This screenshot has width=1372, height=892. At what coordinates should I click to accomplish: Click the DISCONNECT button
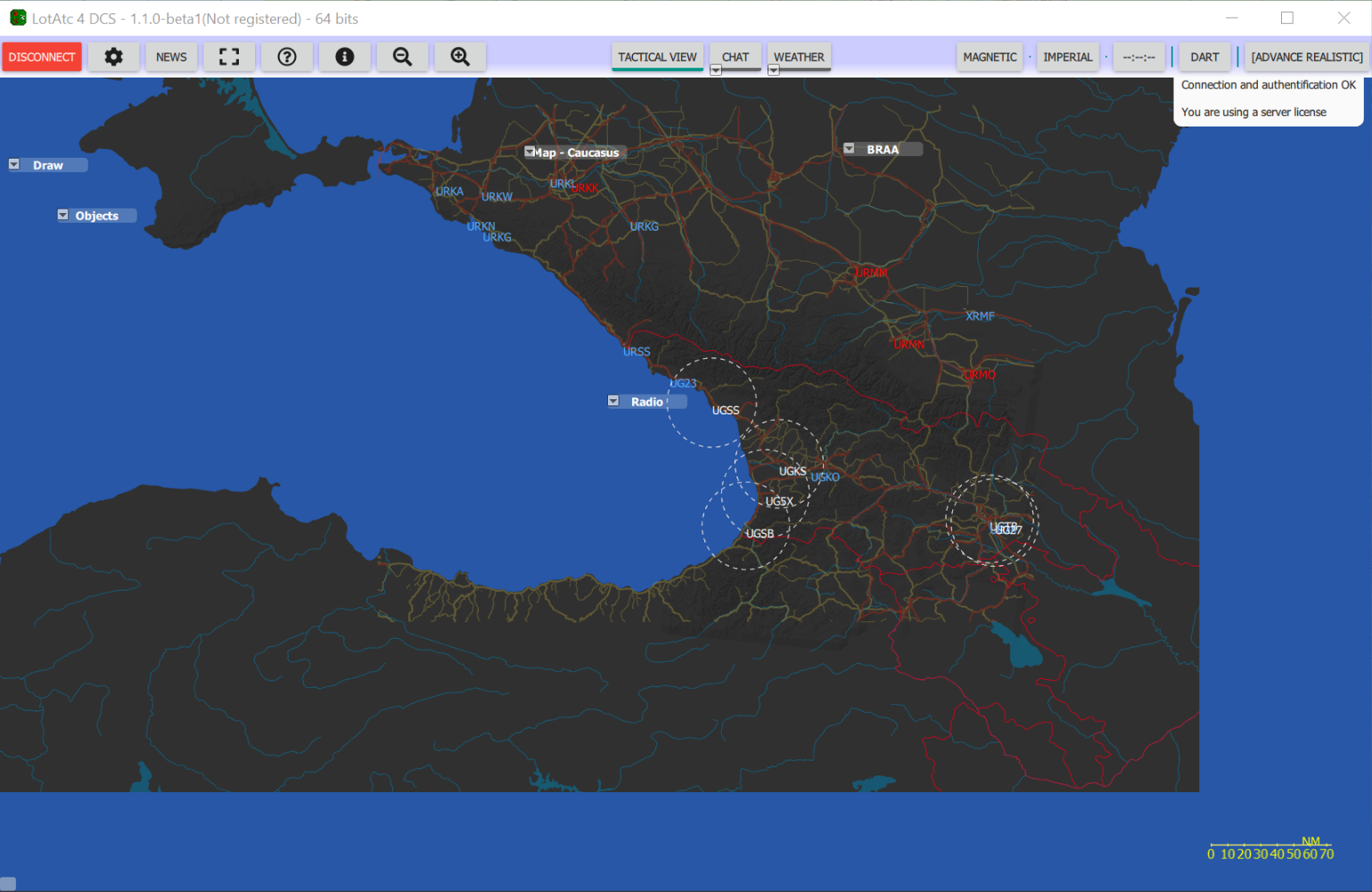(42, 57)
